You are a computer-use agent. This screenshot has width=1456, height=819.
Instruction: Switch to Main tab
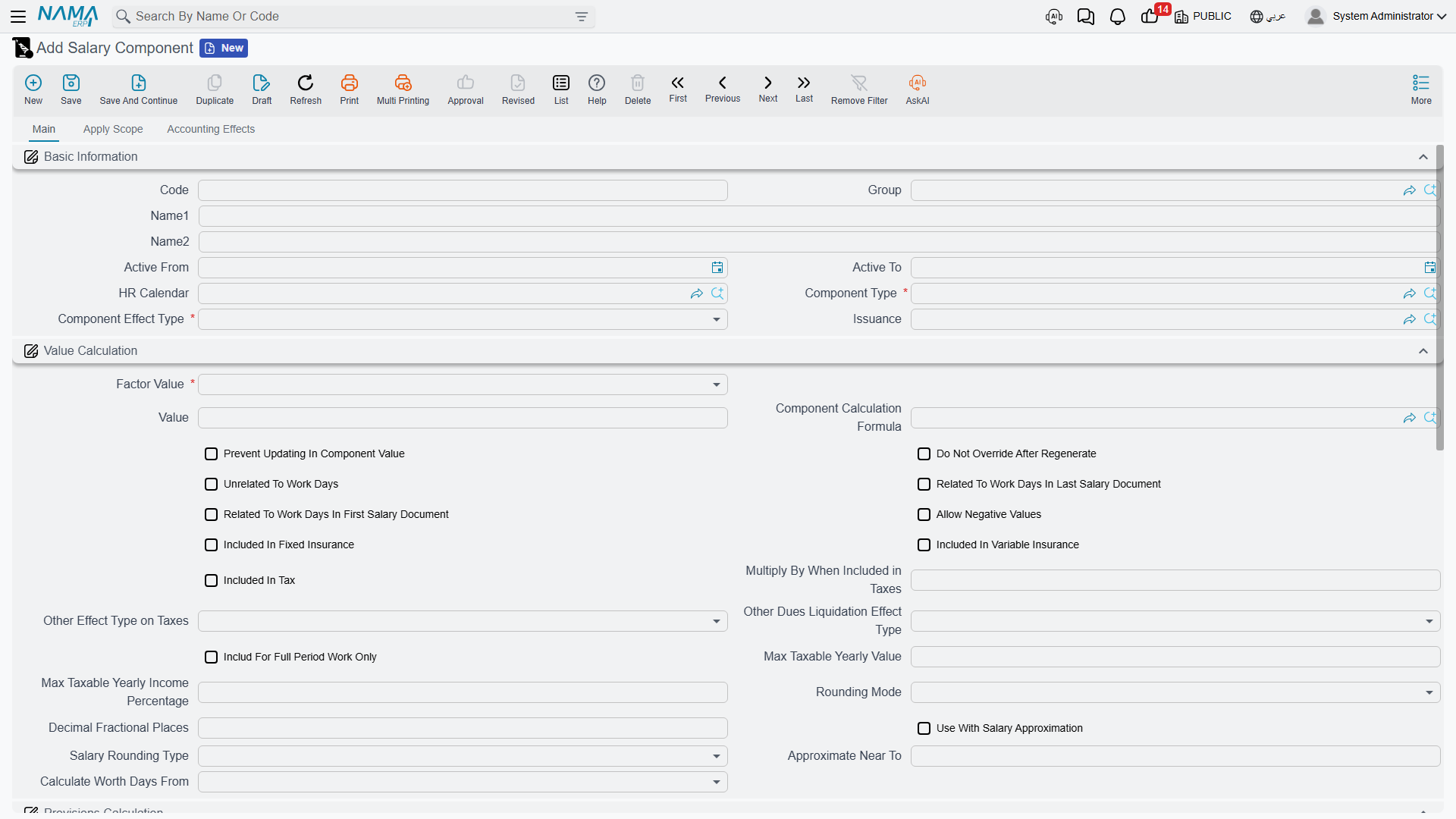44,130
